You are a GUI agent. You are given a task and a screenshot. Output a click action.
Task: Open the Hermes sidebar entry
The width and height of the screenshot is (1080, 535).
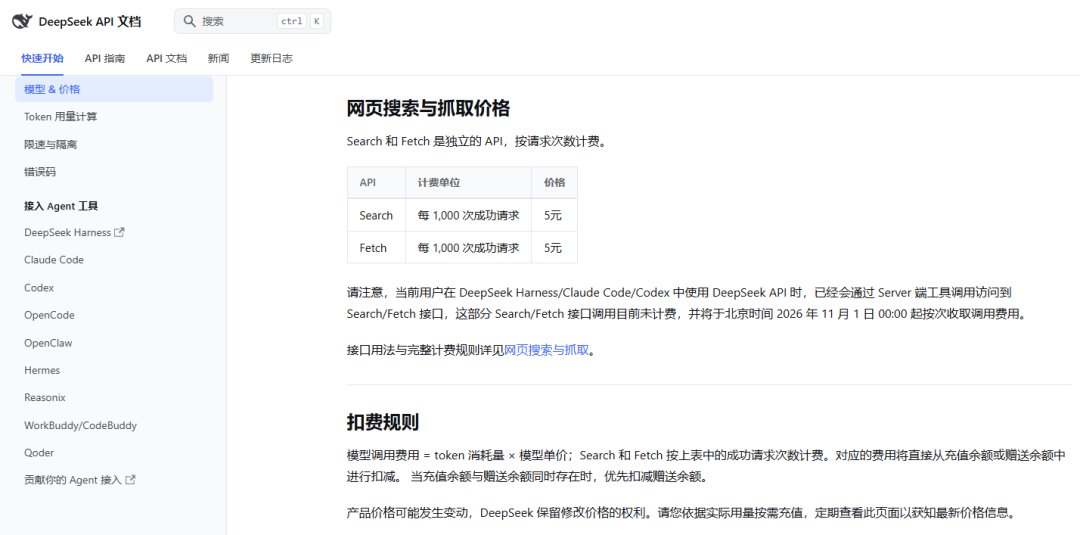point(42,370)
